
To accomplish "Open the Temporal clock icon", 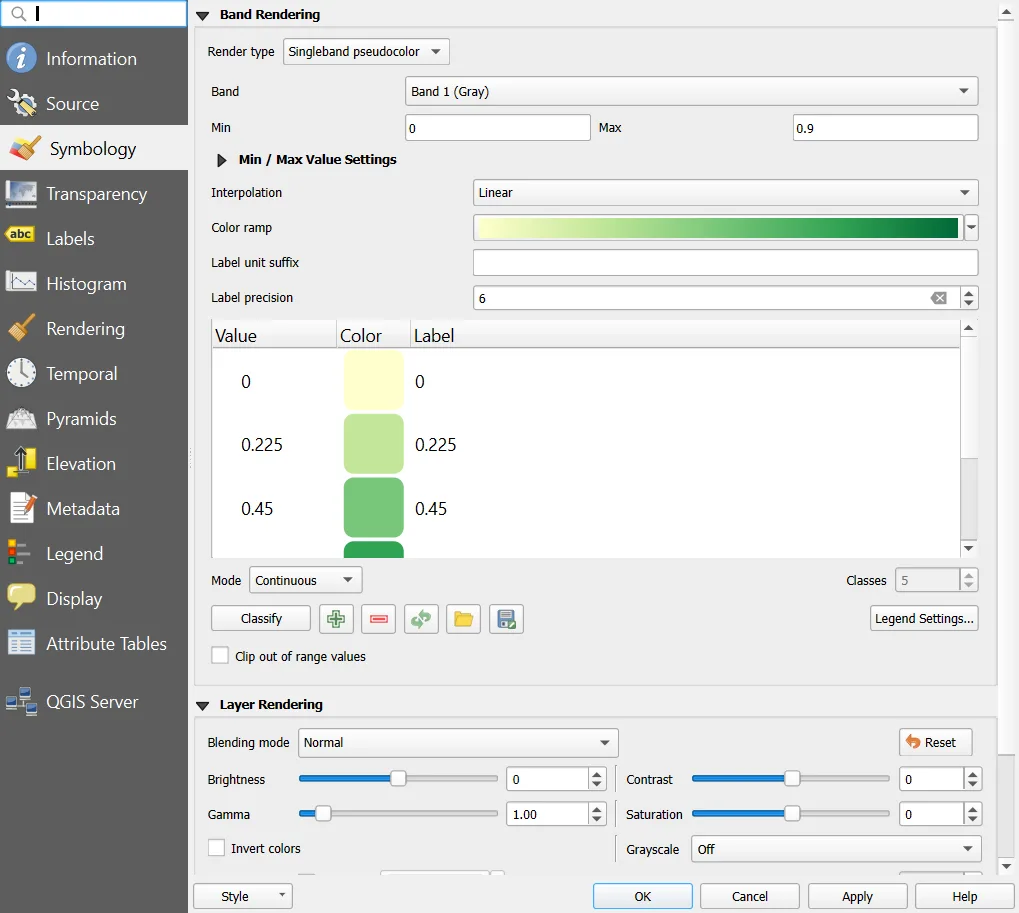I will coord(21,373).
